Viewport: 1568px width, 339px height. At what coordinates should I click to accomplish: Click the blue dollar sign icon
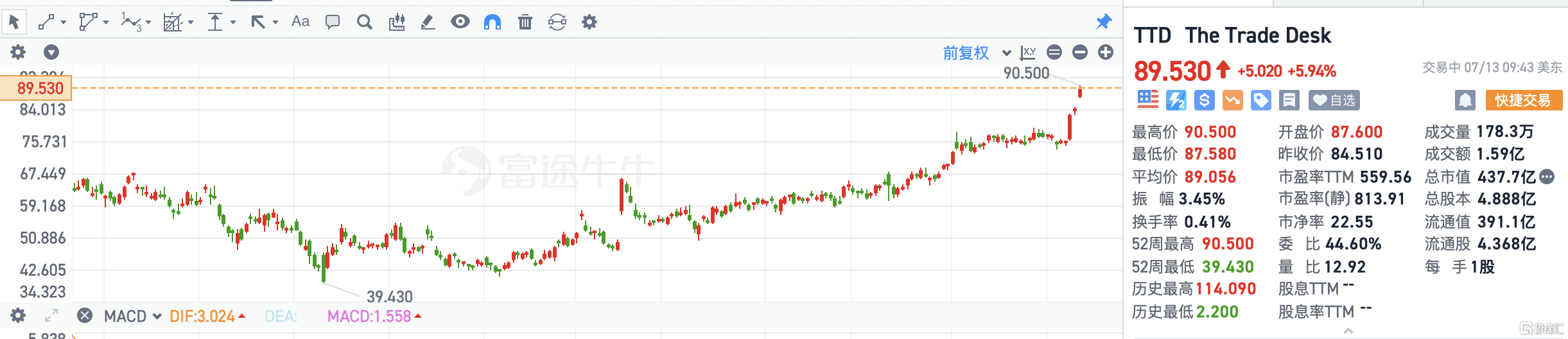[x=1205, y=100]
